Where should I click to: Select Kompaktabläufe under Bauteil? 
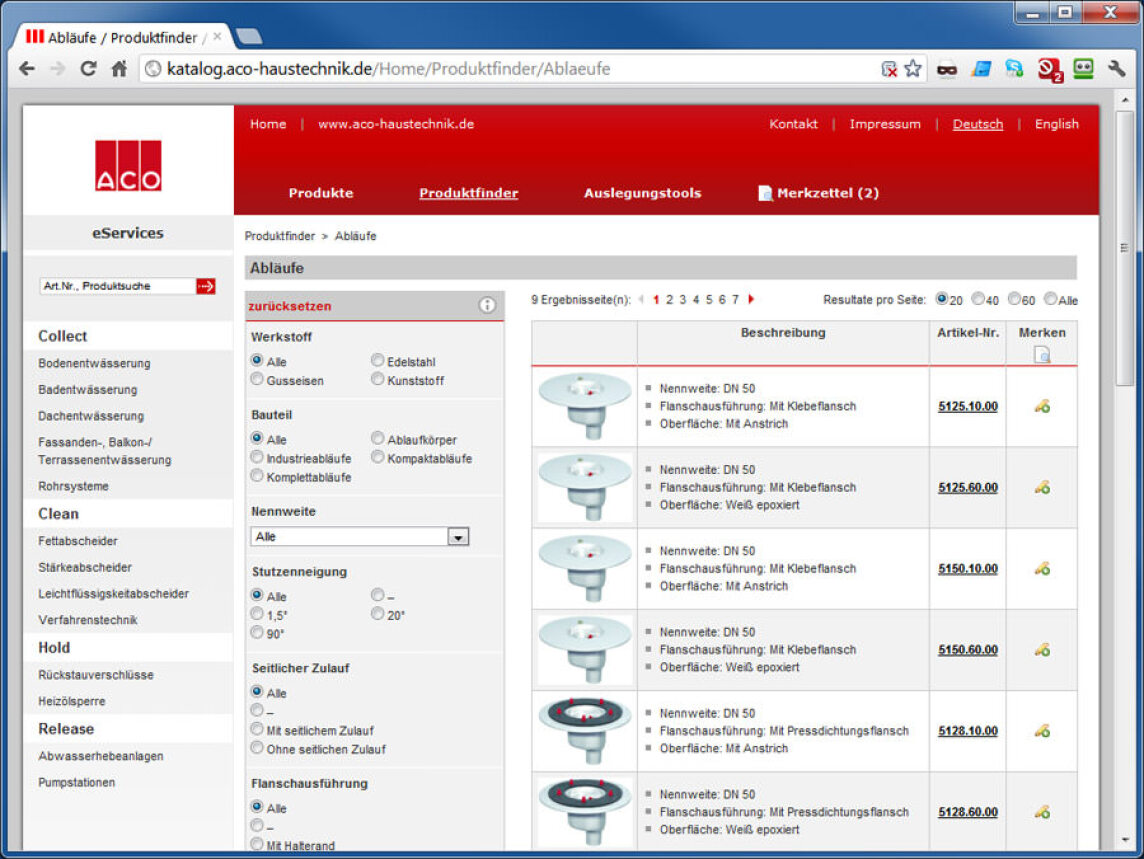tap(377, 458)
